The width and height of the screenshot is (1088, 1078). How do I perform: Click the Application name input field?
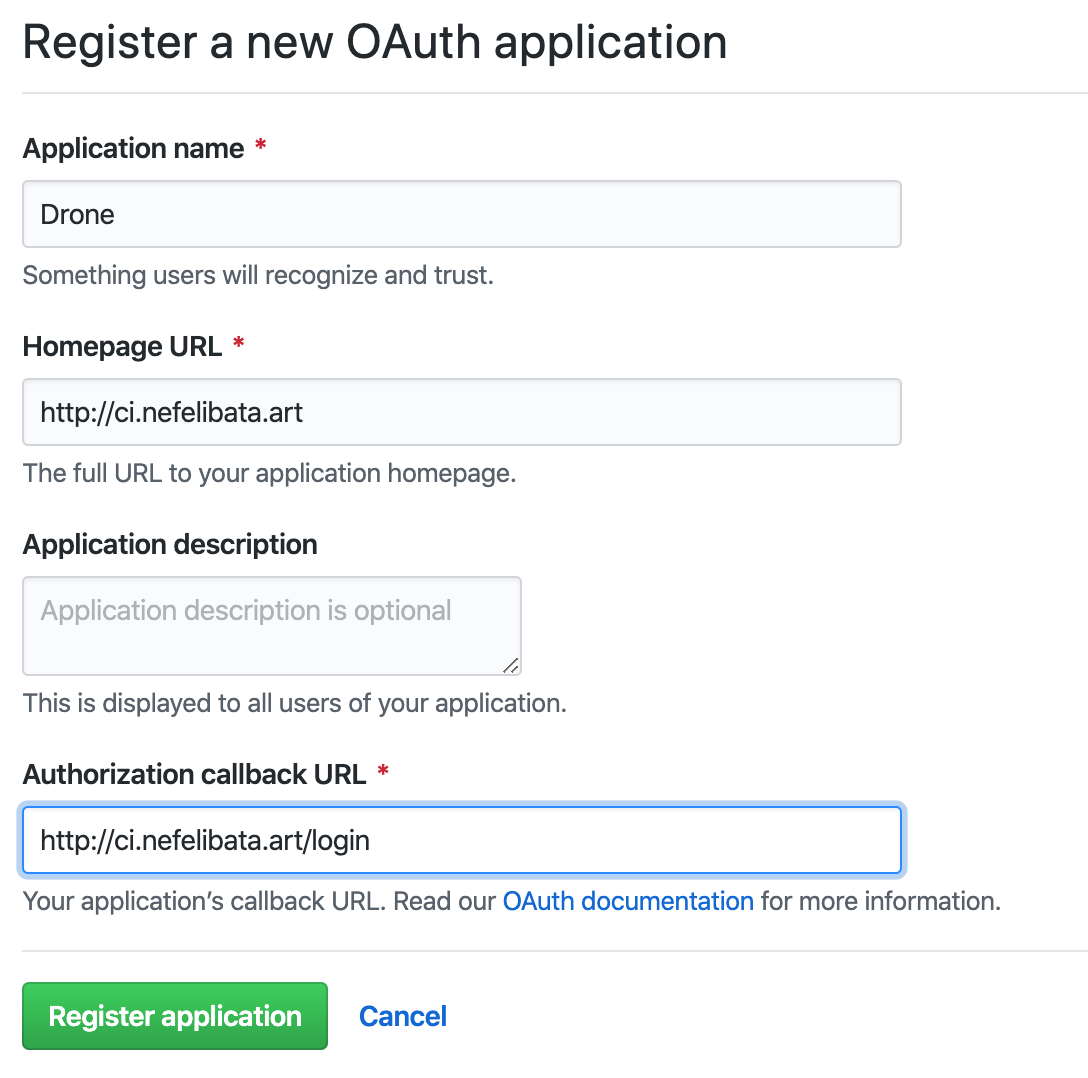[x=461, y=214]
